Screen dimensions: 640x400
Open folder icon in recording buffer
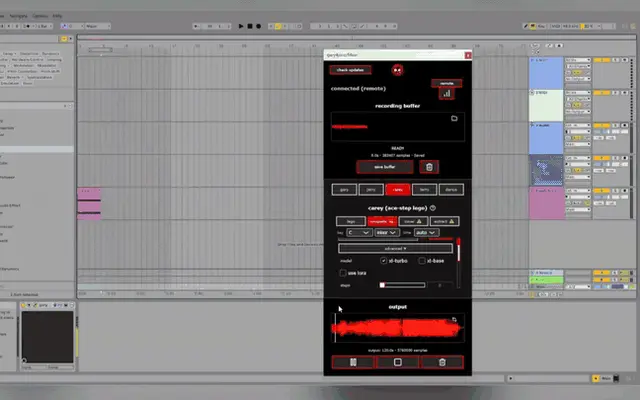point(454,118)
